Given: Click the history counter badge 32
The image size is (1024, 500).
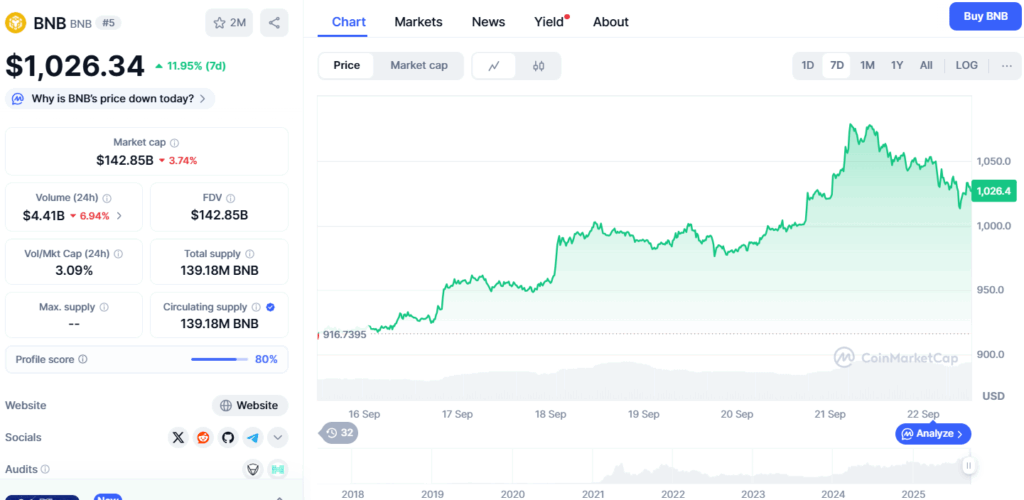Looking at the screenshot, I should click(x=338, y=433).
